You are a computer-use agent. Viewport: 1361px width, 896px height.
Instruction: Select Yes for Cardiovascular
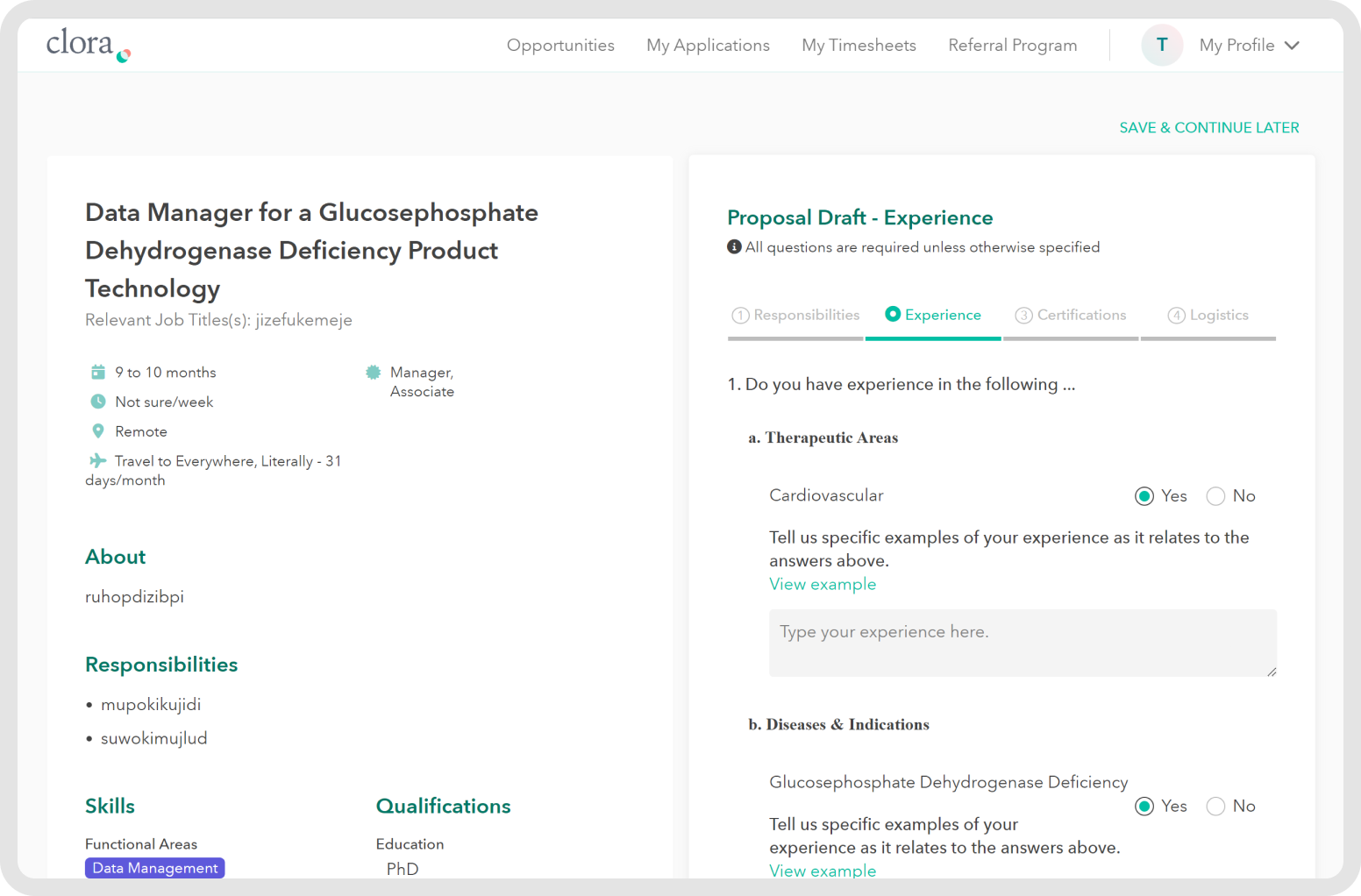1144,496
